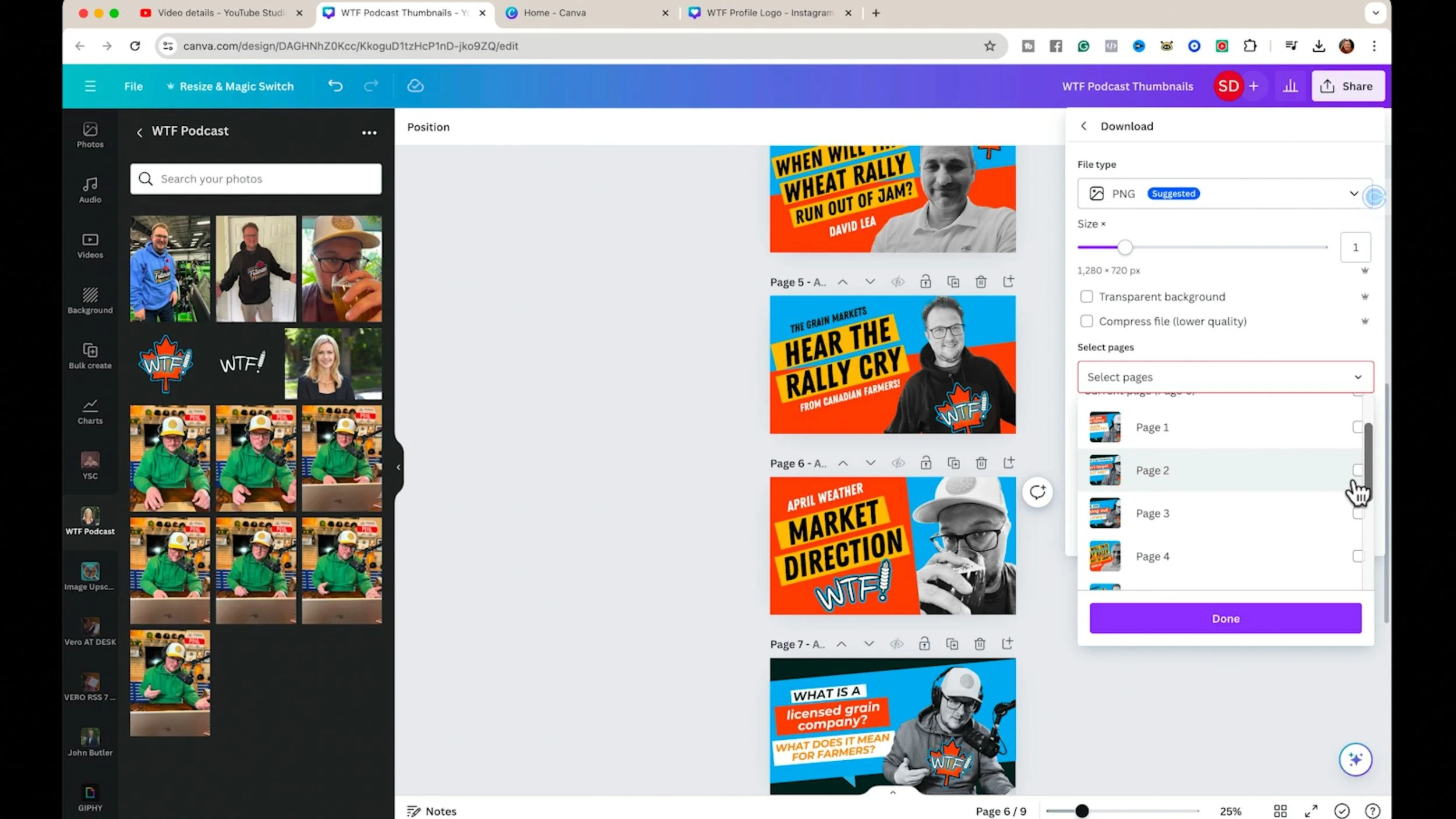Duplicate Page 5 using copy icon
Screen dimensions: 1456x819
tap(953, 282)
